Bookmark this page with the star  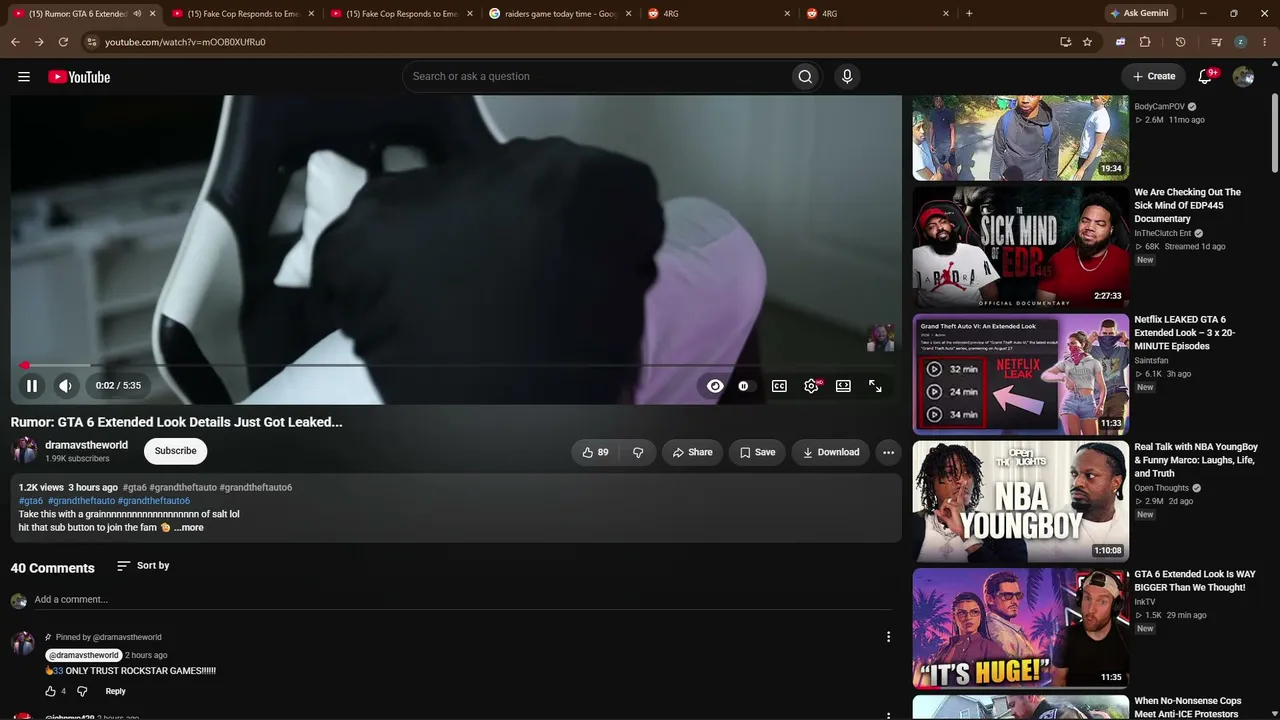(x=1087, y=42)
